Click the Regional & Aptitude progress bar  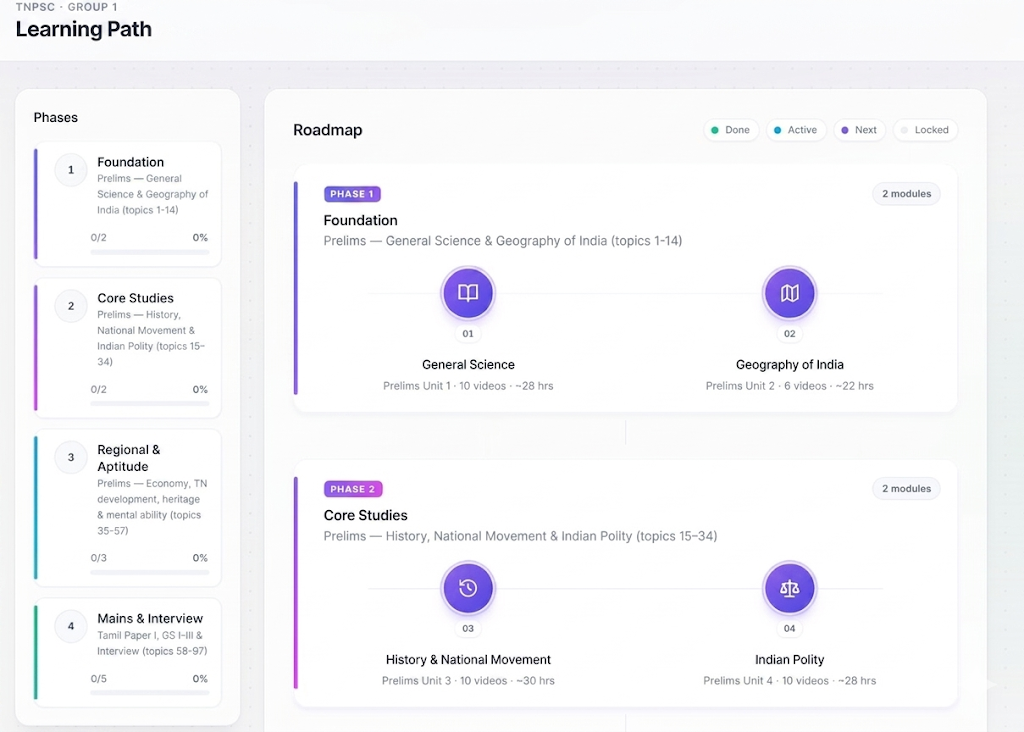(x=150, y=573)
